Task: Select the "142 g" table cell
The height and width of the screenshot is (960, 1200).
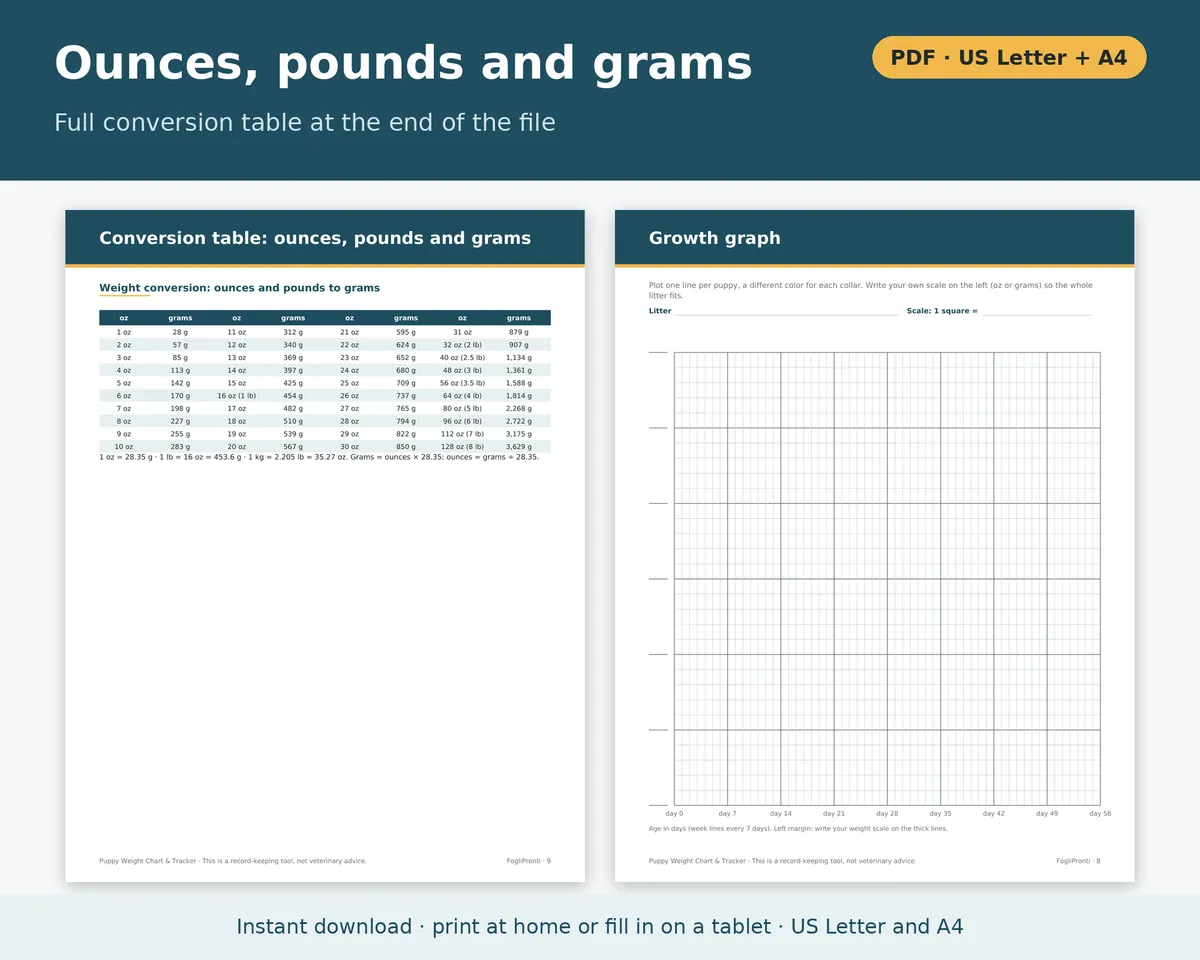Action: click(180, 383)
